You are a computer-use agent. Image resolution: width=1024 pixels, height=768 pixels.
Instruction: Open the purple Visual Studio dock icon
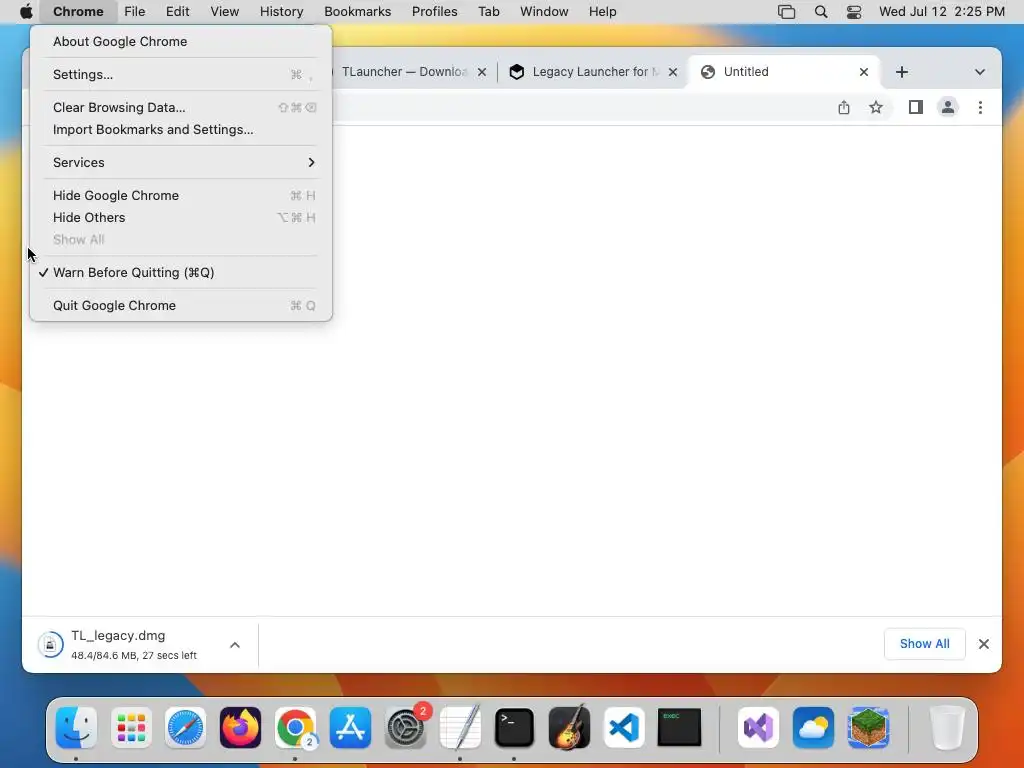(x=758, y=728)
